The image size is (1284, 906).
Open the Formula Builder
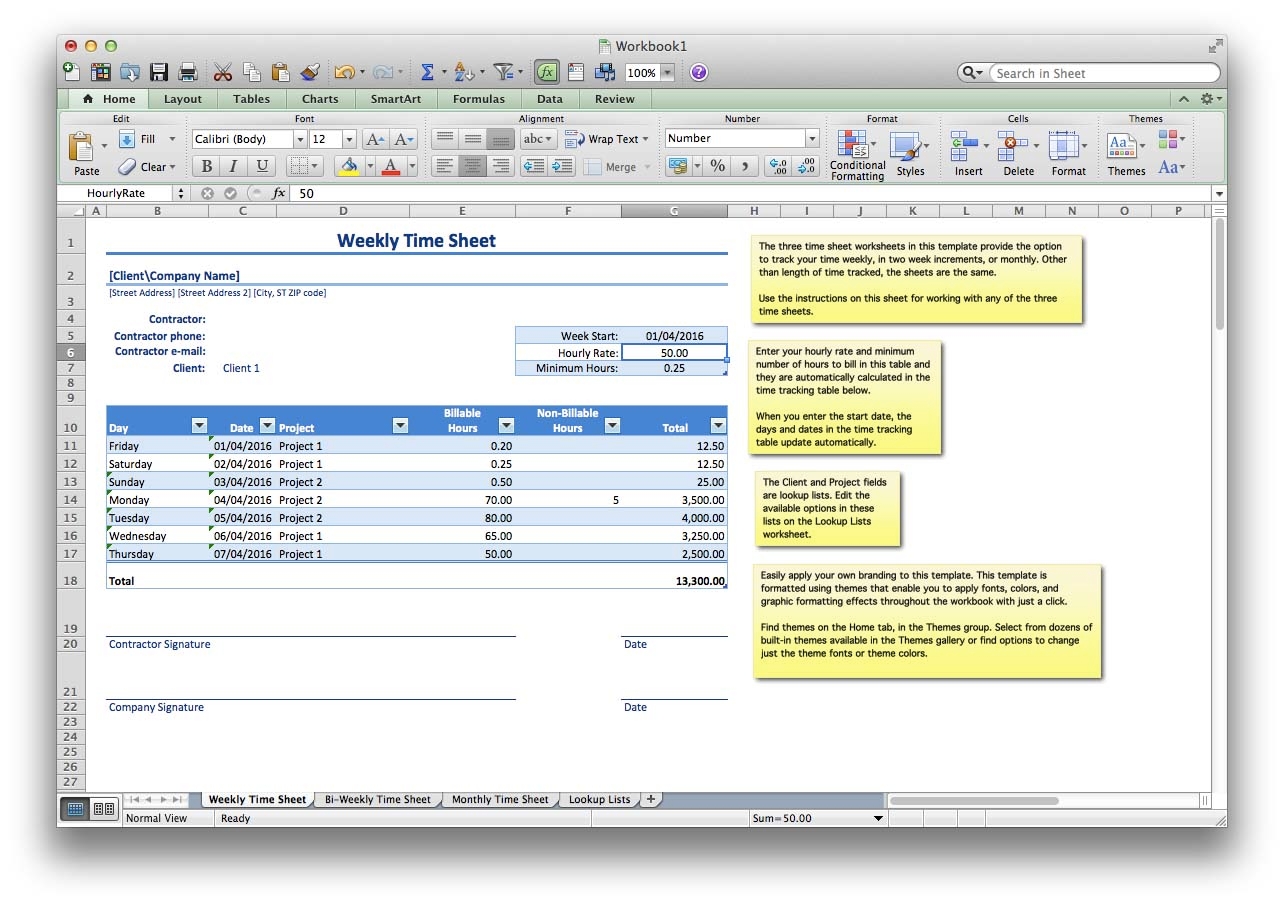click(547, 72)
